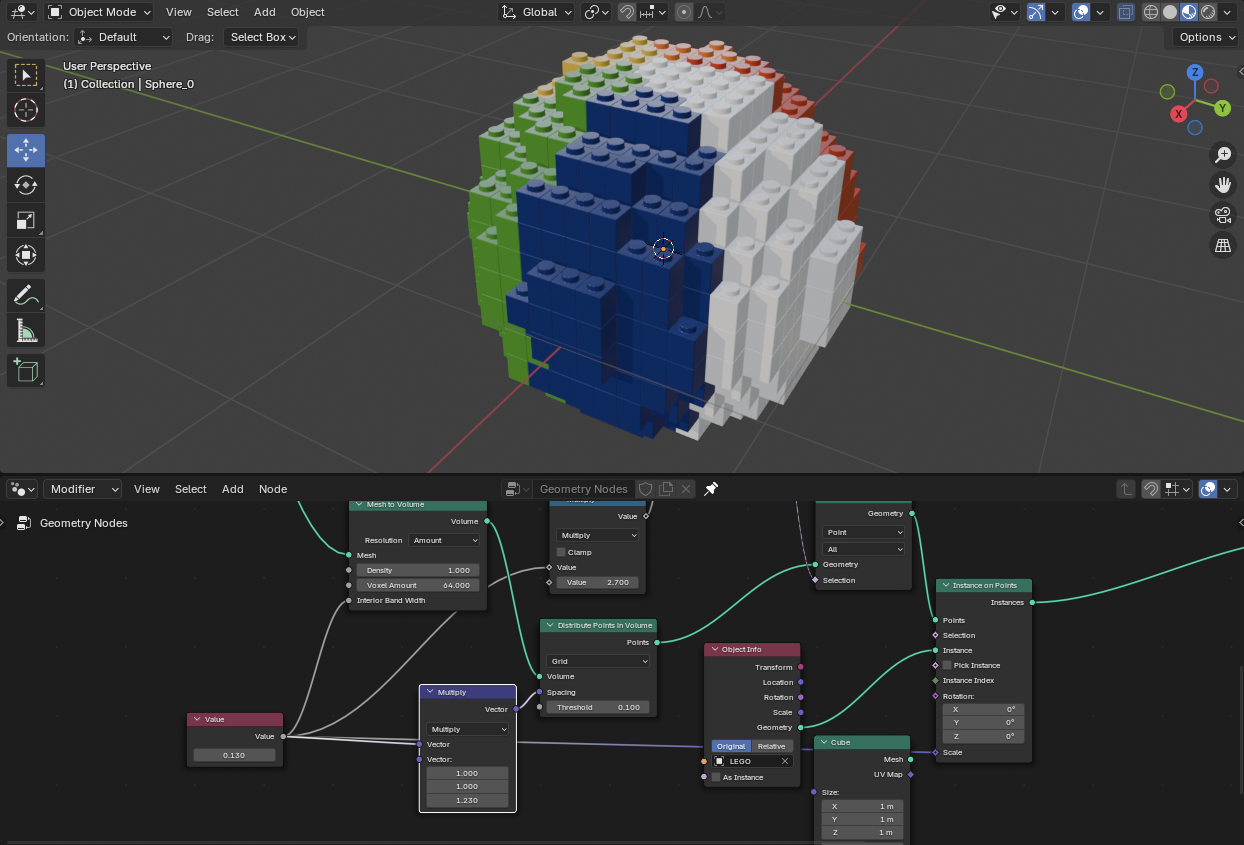Screen dimensions: 1244x845
Task: Open the 3D viewport Select menu
Action: pos(223,12)
